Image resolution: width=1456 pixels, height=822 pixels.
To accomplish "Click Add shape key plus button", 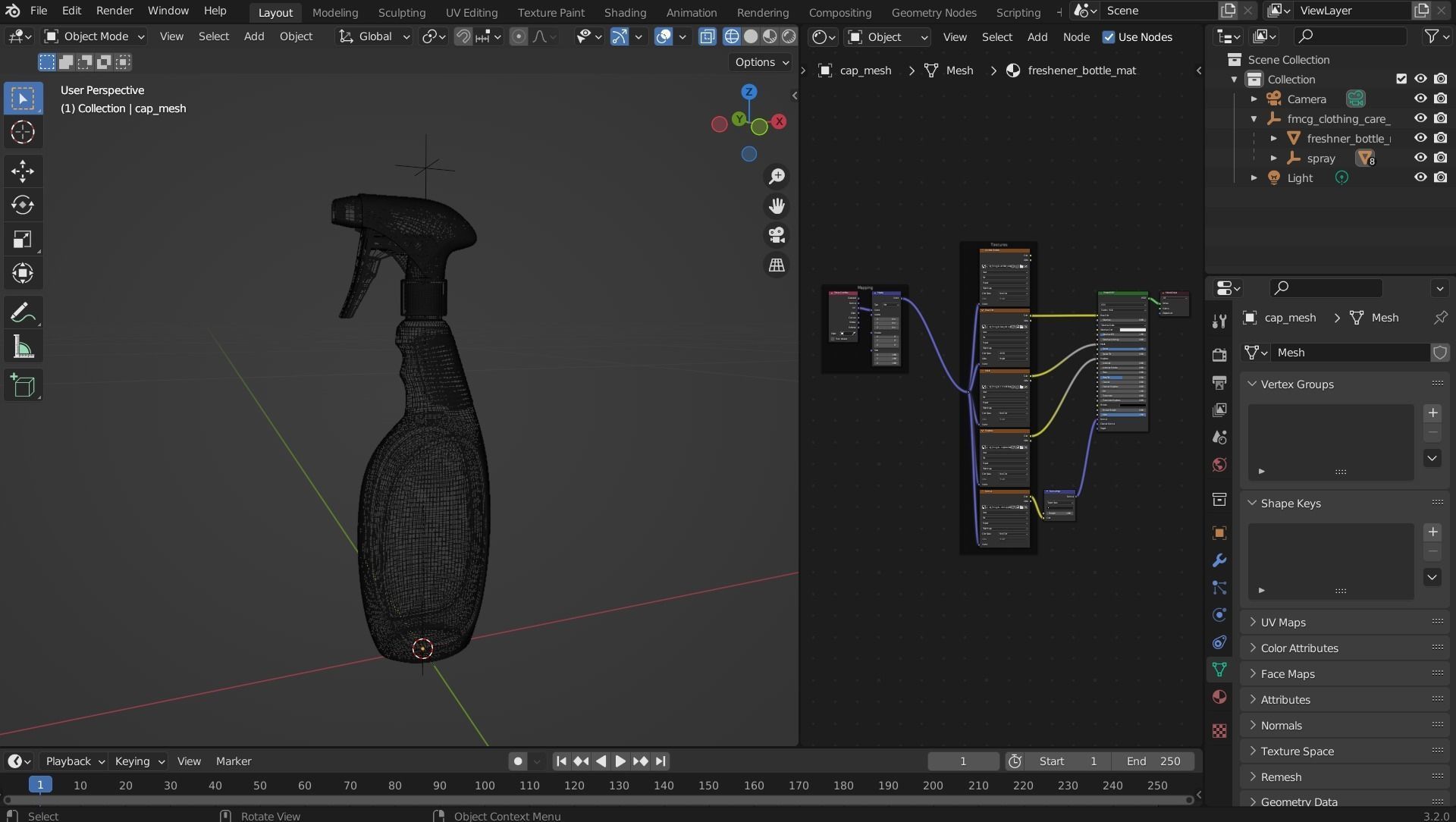I will 1432,532.
